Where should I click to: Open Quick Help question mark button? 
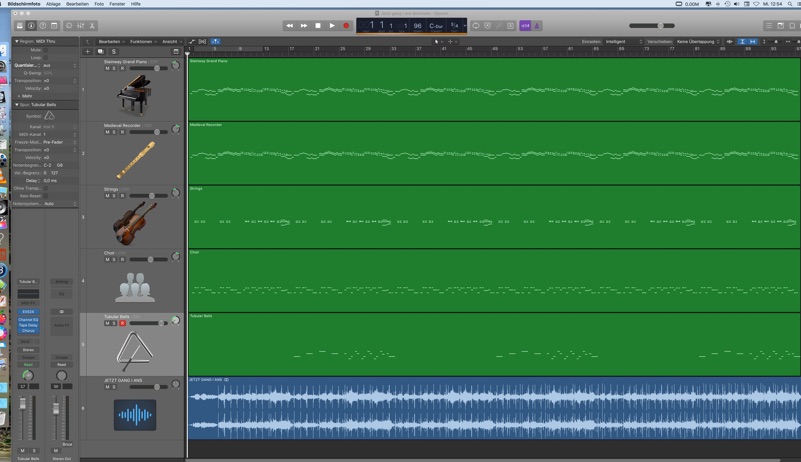pyautogui.click(x=43, y=26)
